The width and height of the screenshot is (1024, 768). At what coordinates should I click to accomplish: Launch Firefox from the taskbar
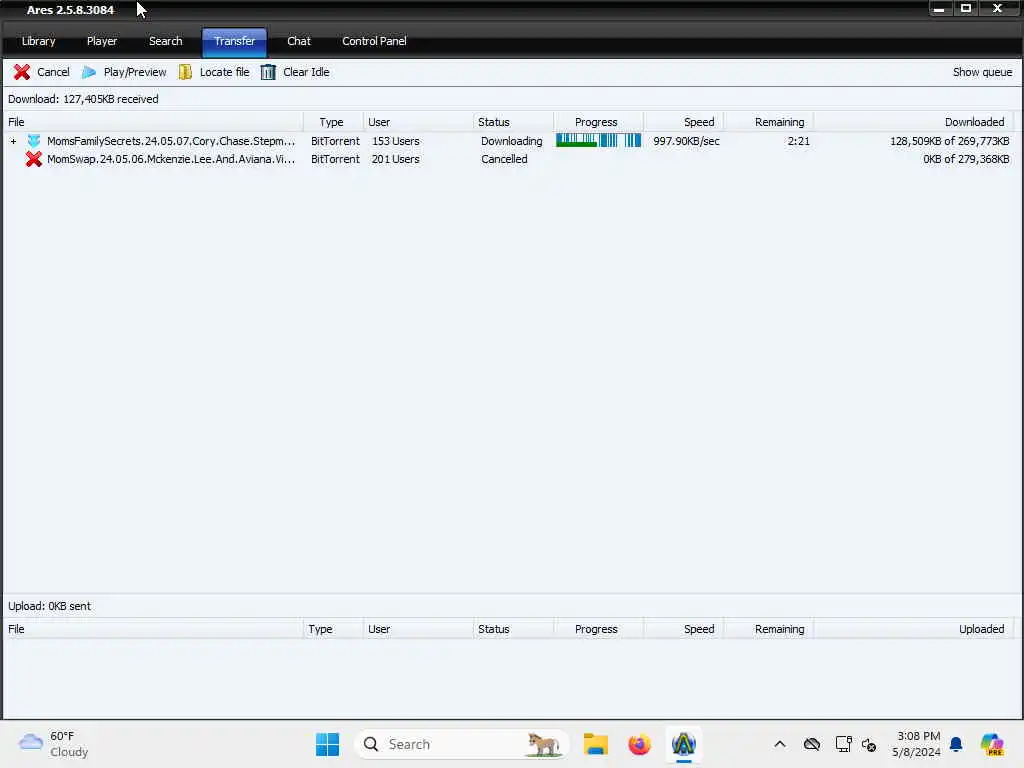639,744
